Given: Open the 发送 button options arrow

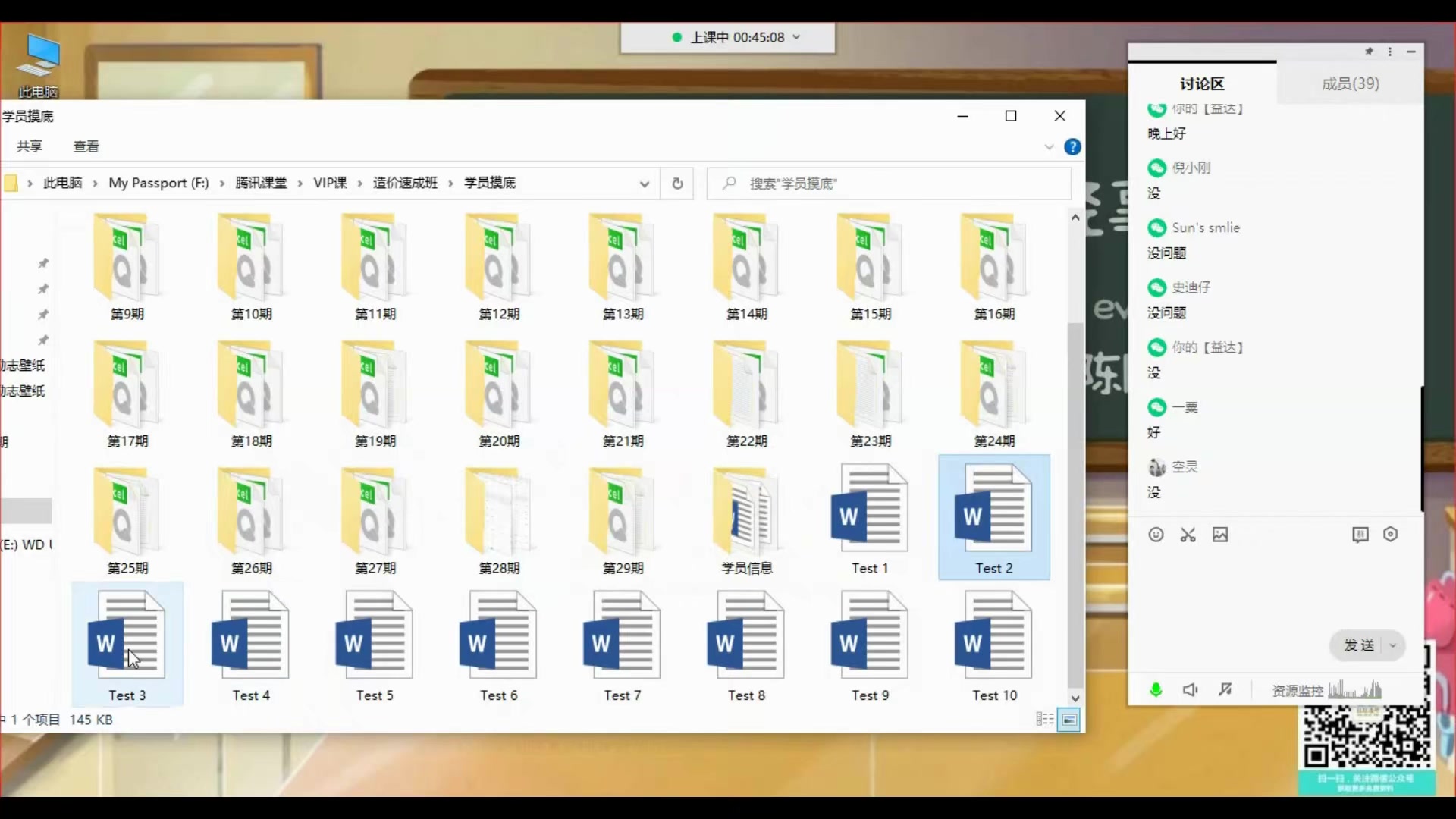Looking at the screenshot, I should click(1392, 645).
